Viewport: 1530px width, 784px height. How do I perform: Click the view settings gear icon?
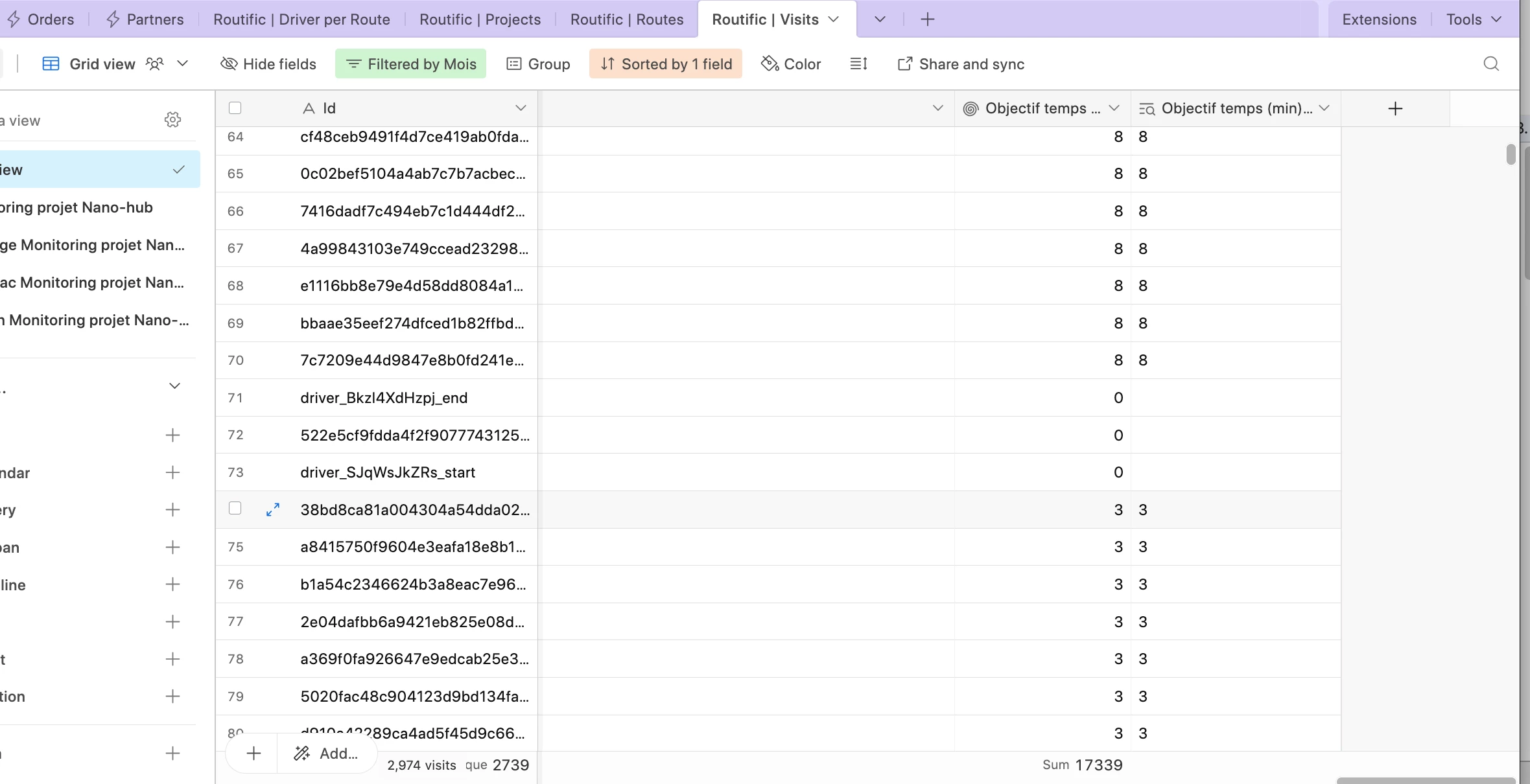click(x=172, y=120)
